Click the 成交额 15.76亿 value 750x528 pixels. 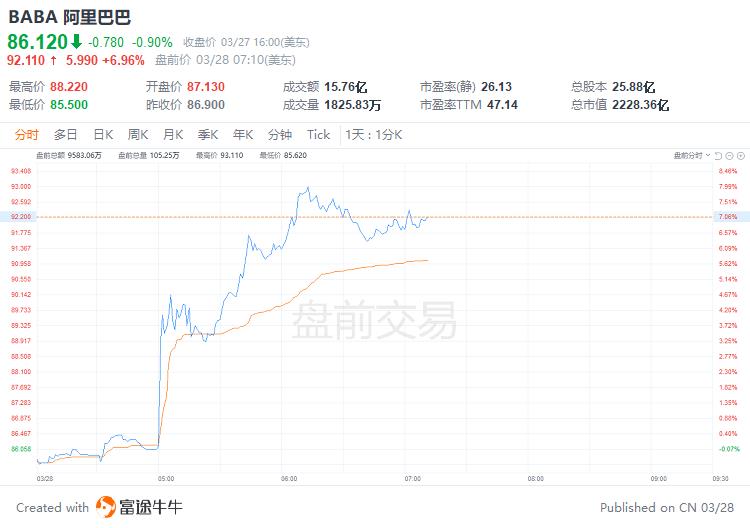345,87
